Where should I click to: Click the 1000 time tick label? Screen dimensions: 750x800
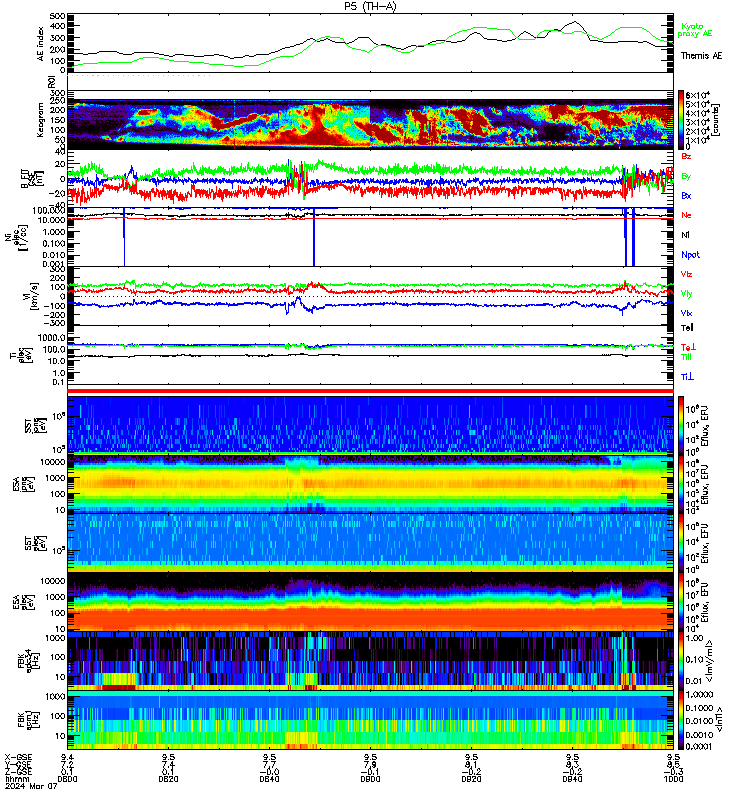pyautogui.click(x=673, y=779)
